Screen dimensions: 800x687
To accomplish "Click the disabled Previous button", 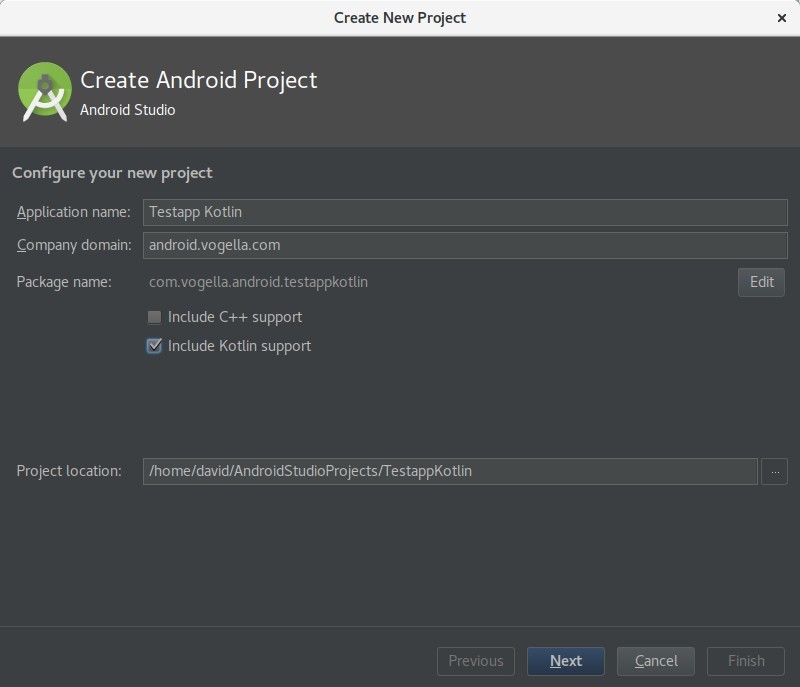I will click(x=476, y=661).
